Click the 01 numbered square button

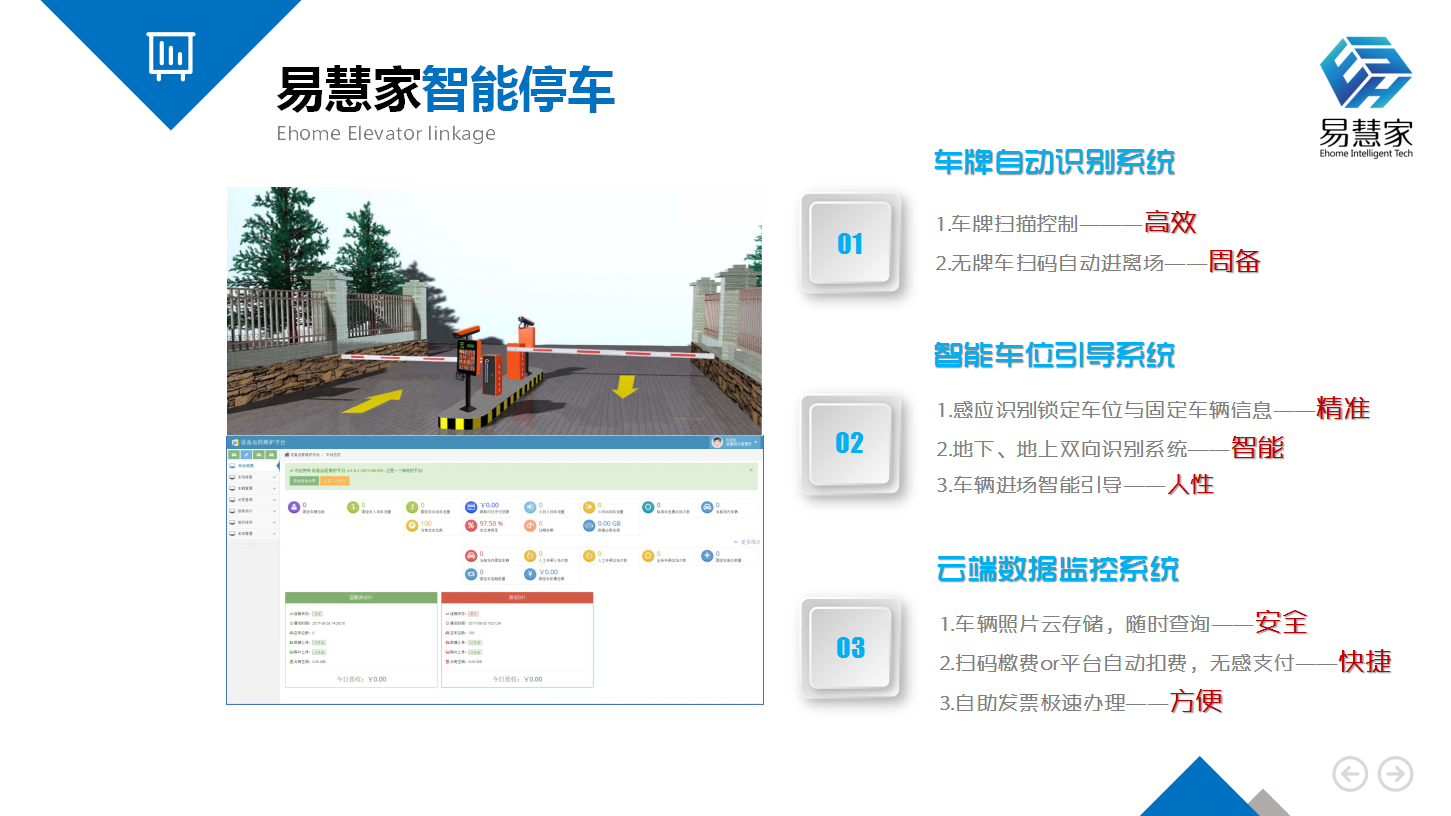pyautogui.click(x=851, y=243)
